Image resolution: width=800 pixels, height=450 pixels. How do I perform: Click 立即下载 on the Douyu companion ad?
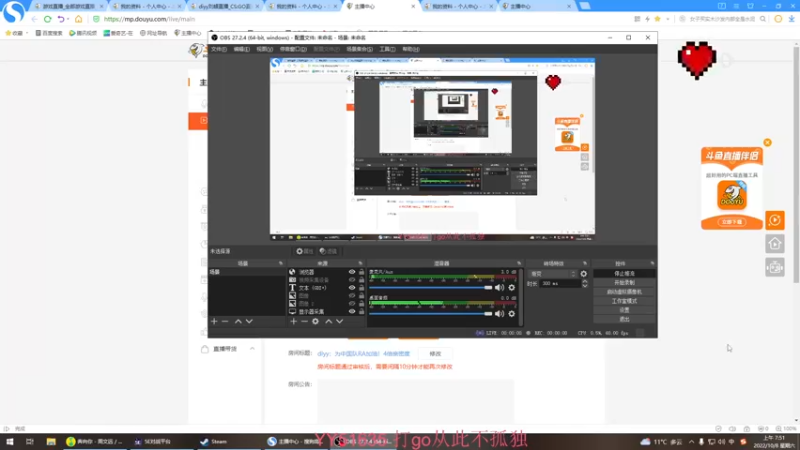(x=732, y=222)
